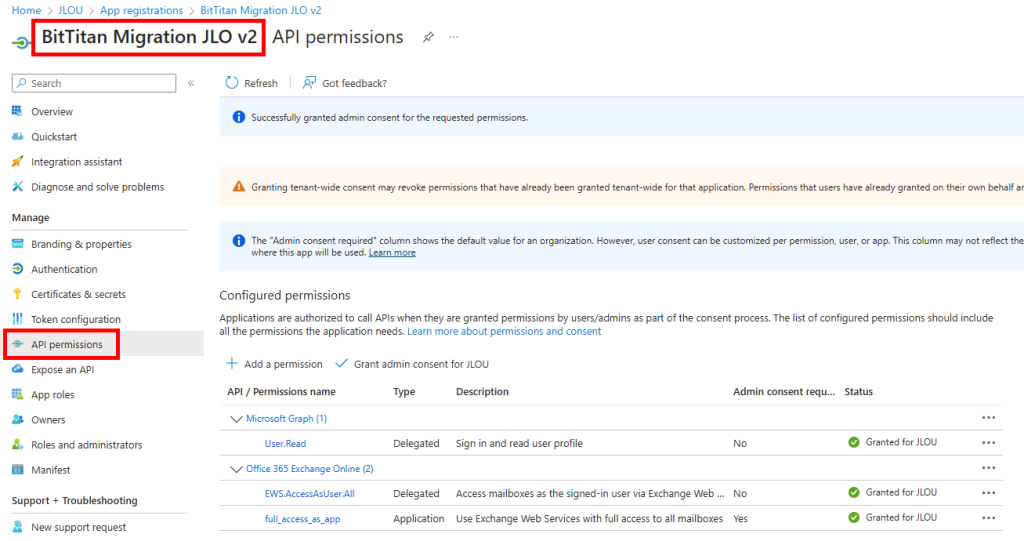1024x541 pixels.
Task: Open the ellipsis menu next to page title
Action: pyautogui.click(x=454, y=37)
